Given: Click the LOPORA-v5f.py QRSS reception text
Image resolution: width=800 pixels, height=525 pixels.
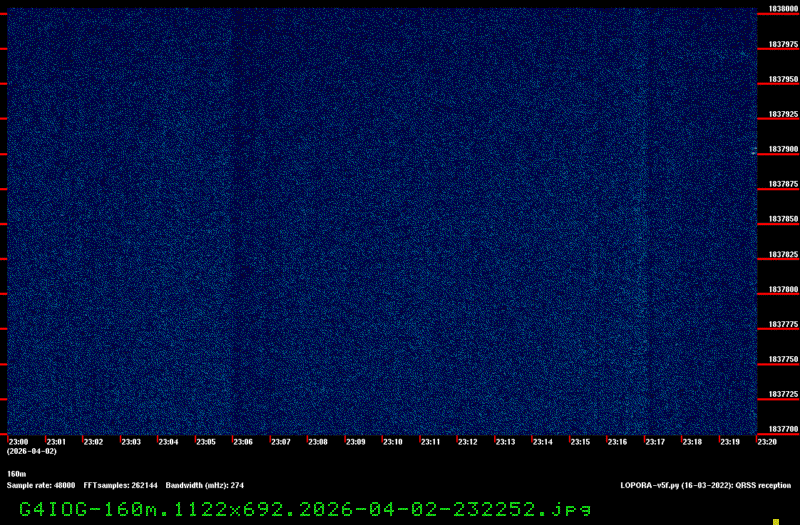Looking at the screenshot, I should [x=706, y=485].
